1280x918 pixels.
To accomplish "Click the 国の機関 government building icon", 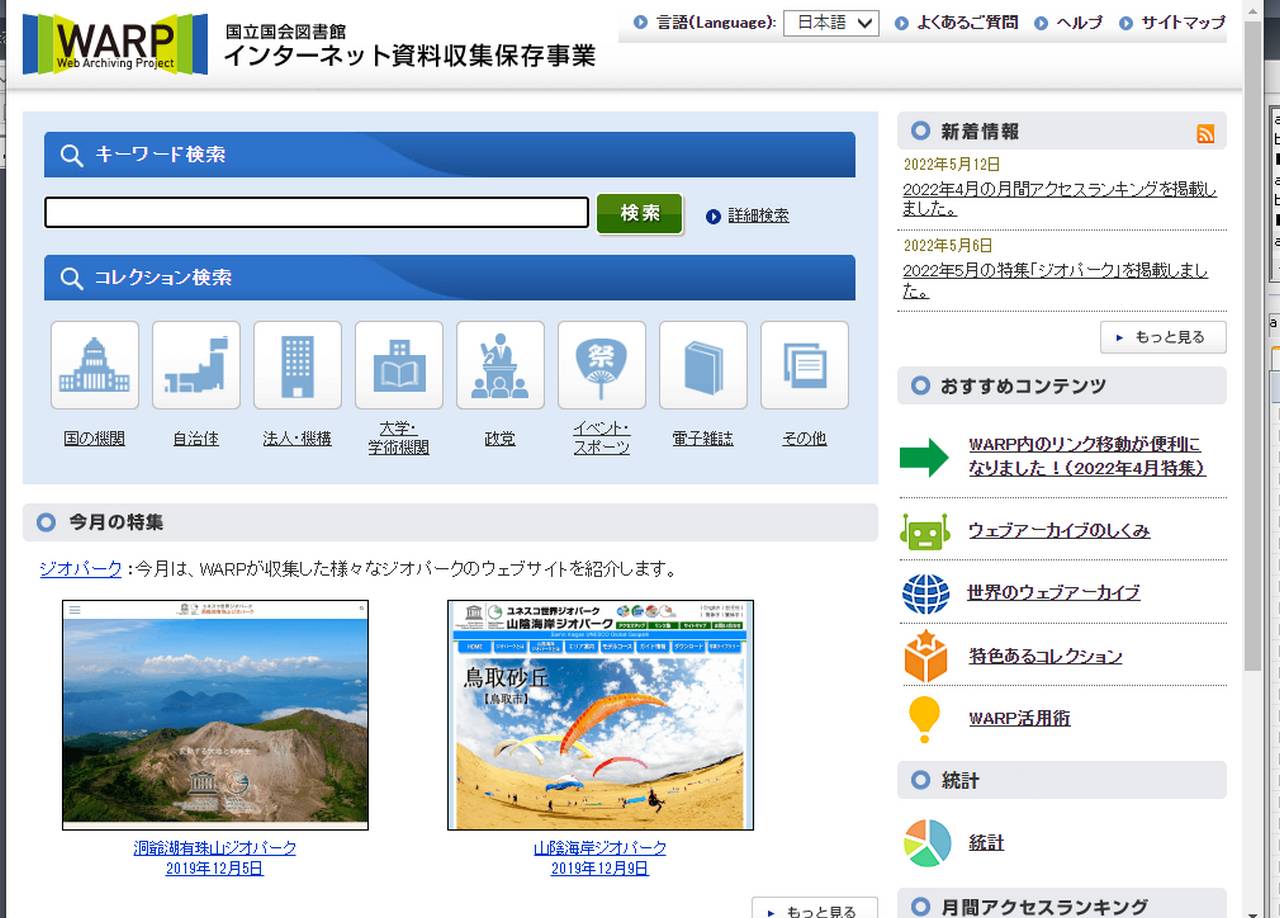I will click(x=95, y=365).
